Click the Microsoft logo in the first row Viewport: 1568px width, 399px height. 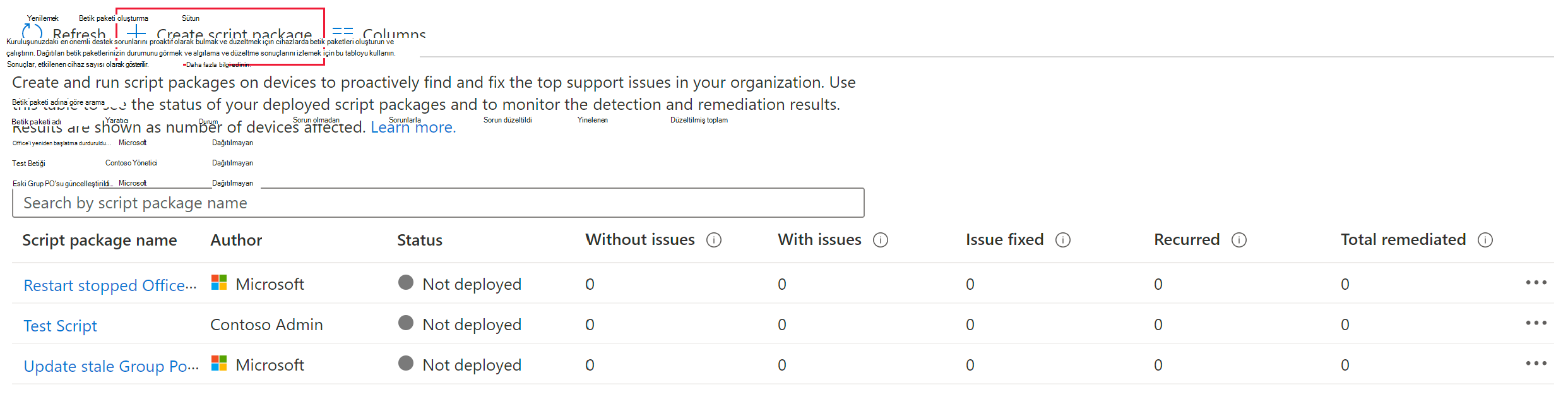tap(219, 283)
